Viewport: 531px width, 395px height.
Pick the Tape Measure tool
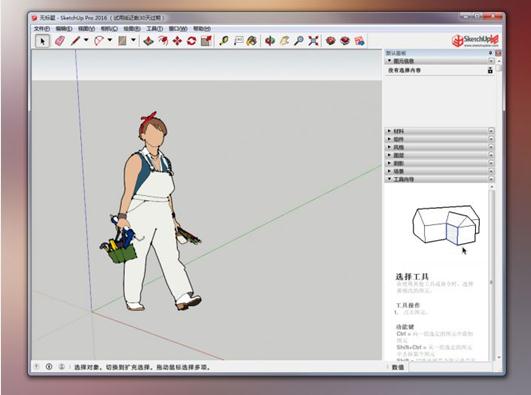(x=224, y=41)
